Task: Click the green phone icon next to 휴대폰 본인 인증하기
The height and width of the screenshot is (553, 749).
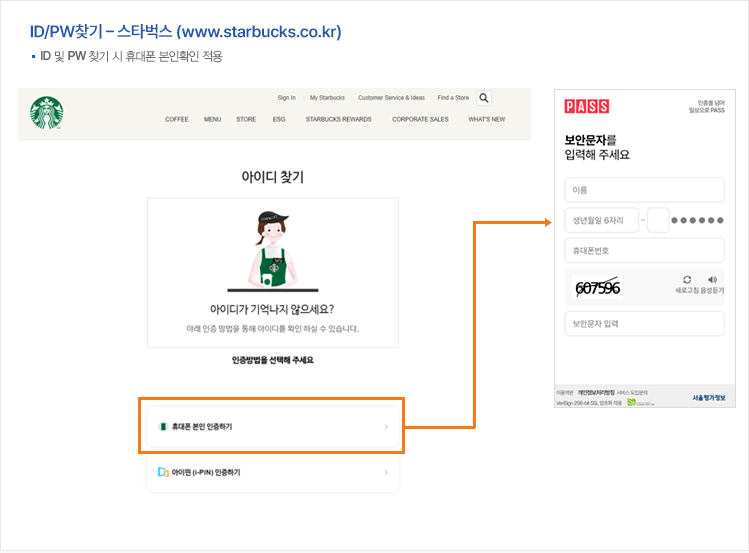Action: click(x=163, y=426)
